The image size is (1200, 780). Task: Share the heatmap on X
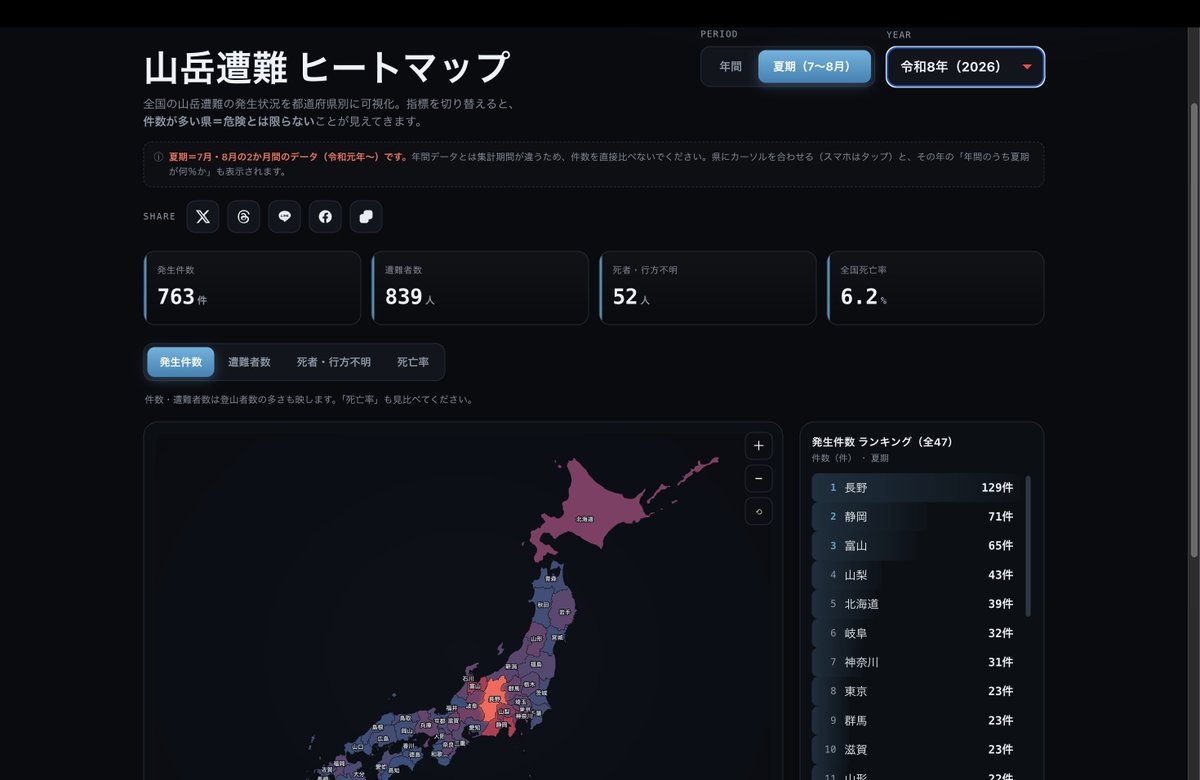tap(203, 216)
